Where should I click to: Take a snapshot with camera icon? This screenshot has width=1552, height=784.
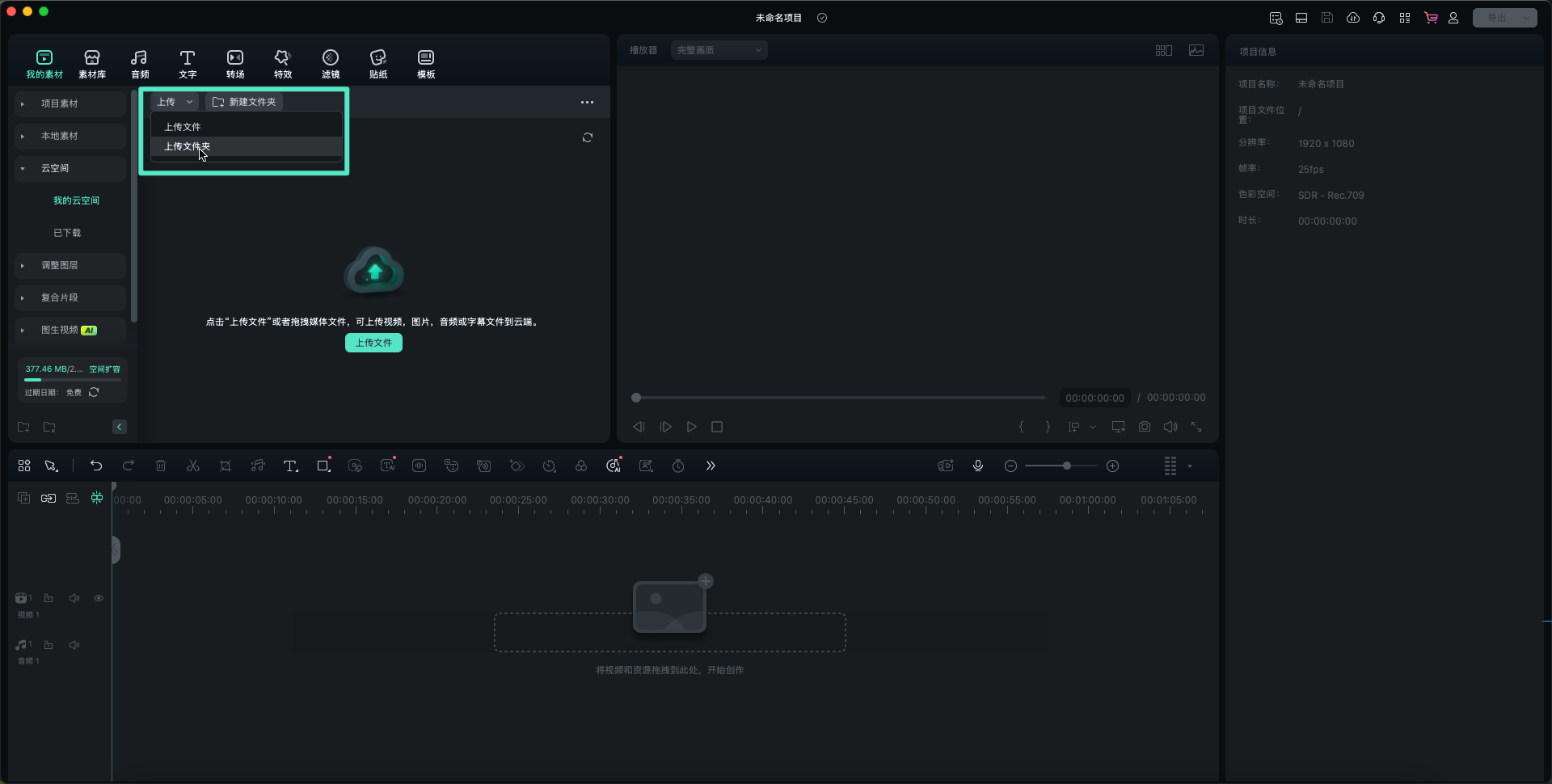pyautogui.click(x=1145, y=427)
